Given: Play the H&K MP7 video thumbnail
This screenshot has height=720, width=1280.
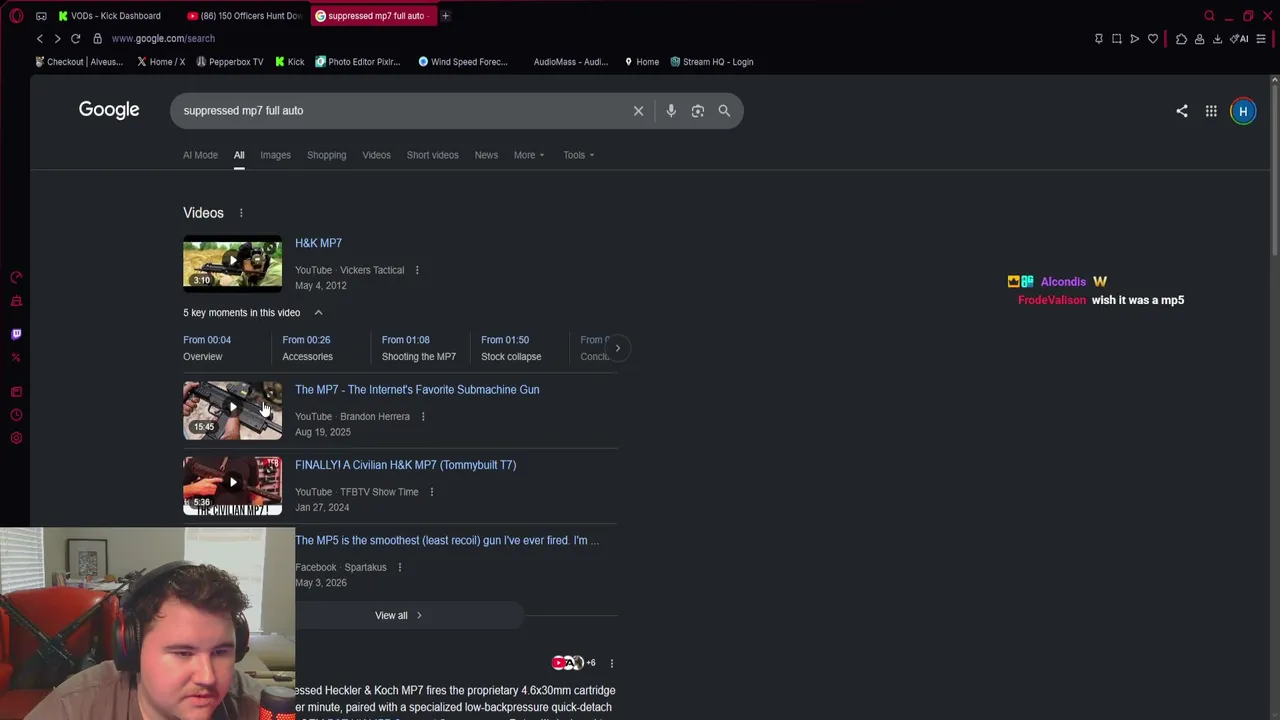Looking at the screenshot, I should click(232, 262).
